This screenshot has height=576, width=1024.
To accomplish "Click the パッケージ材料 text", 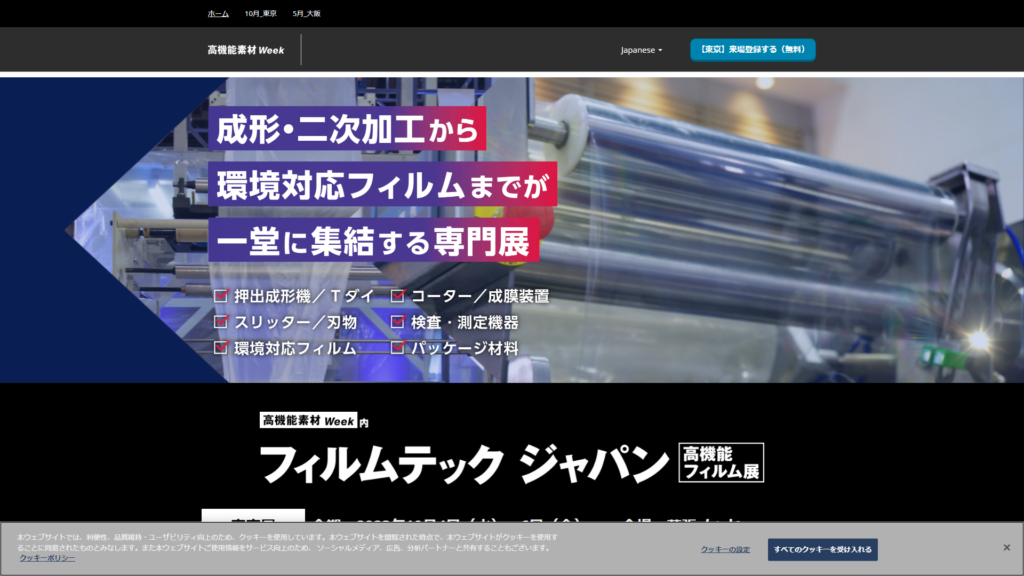I will click(464, 349).
